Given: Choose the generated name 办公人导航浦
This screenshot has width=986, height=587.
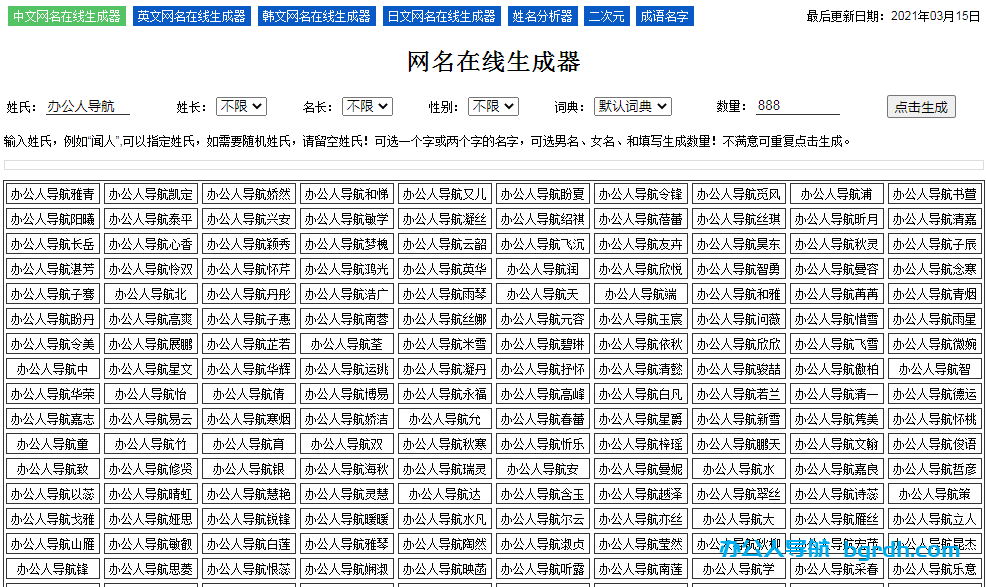Looking at the screenshot, I should [839, 194].
